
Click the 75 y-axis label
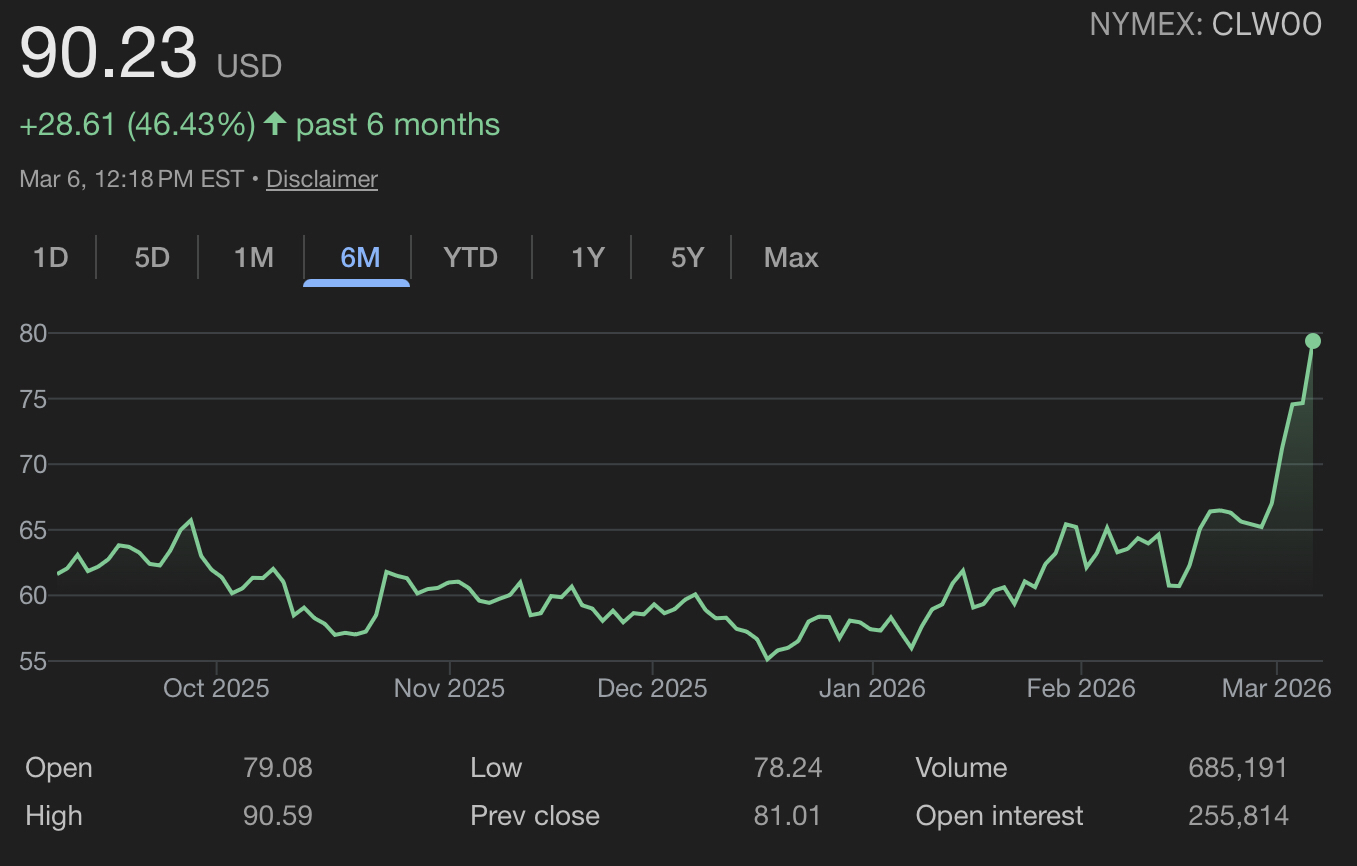33,399
